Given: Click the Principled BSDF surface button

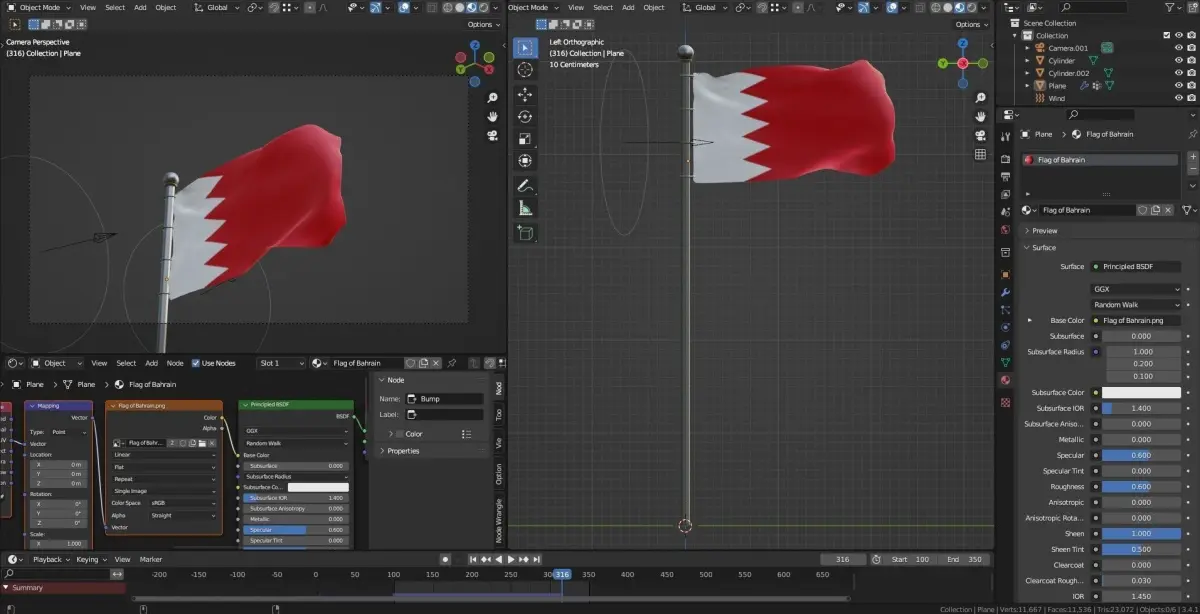Looking at the screenshot, I should [x=1136, y=267].
